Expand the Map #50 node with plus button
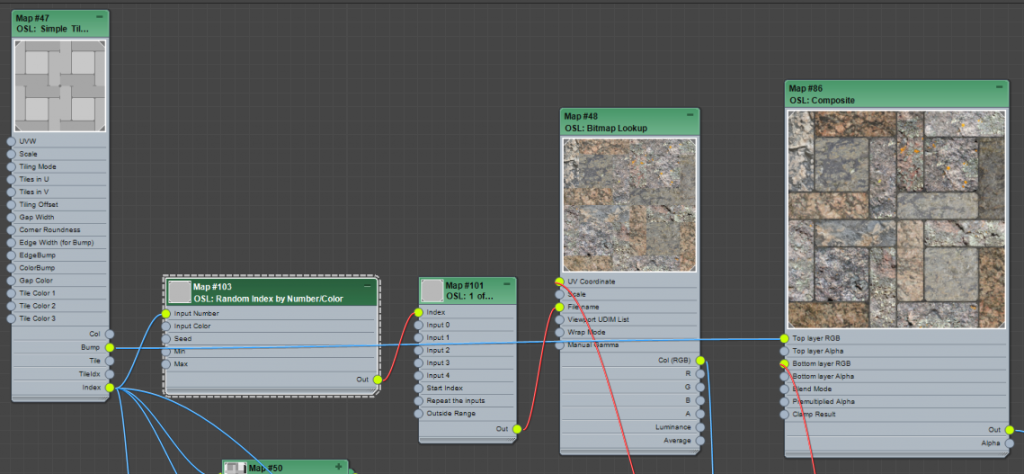Viewport: 1024px width, 474px height. (339, 467)
